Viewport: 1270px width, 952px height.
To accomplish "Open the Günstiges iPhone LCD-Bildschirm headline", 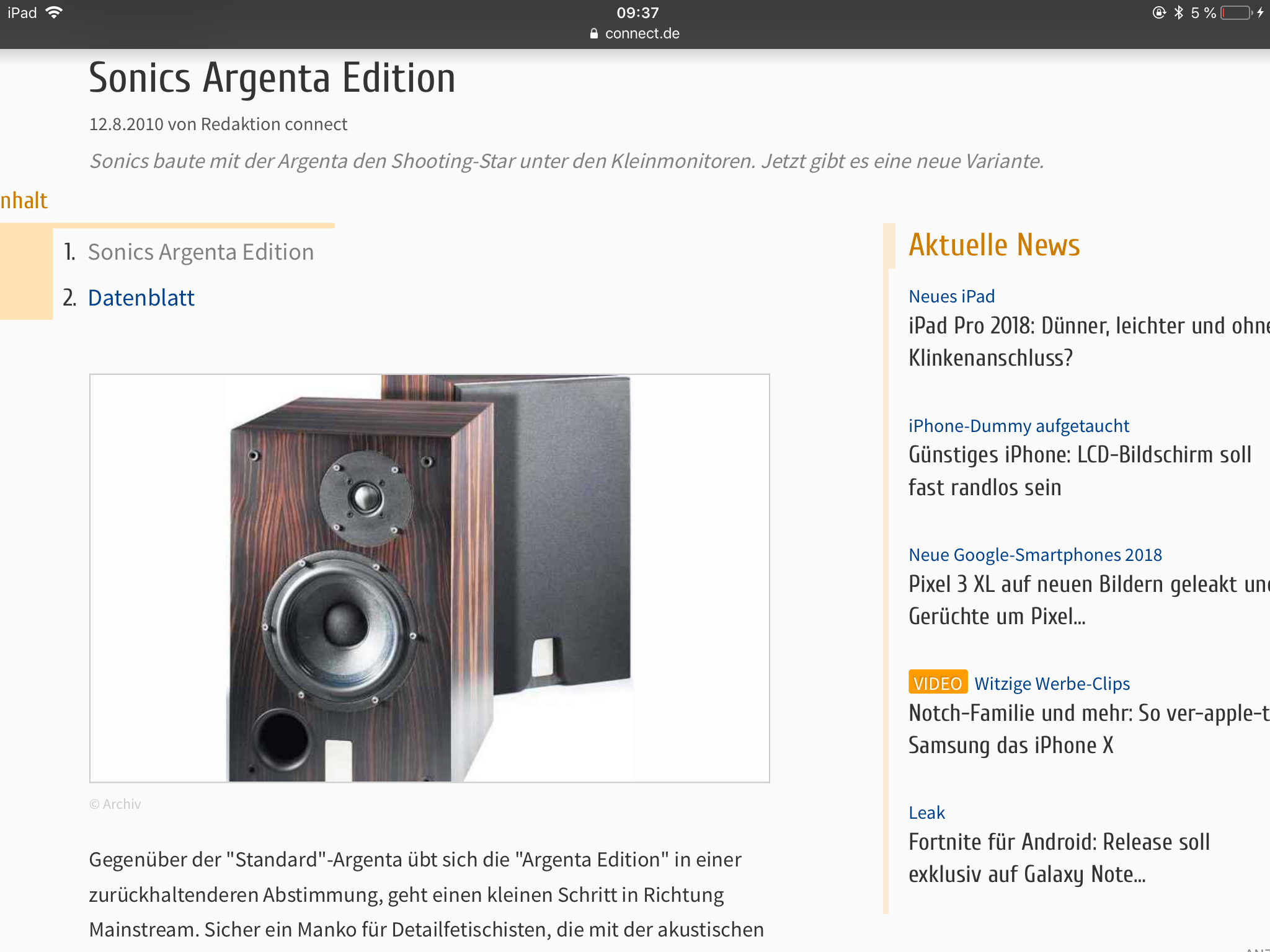I will tap(1080, 471).
